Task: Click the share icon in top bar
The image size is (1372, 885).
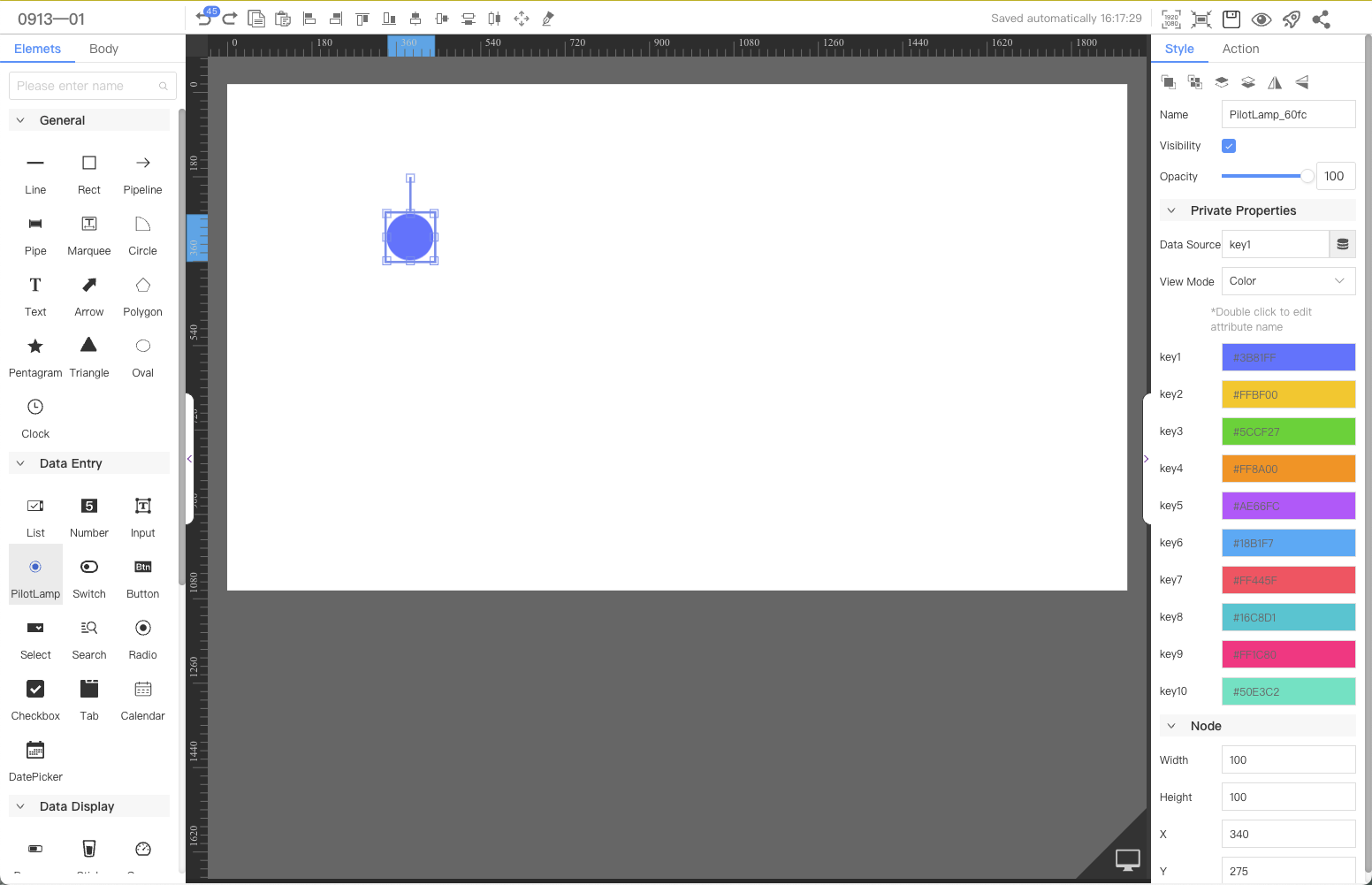Action: click(1322, 19)
